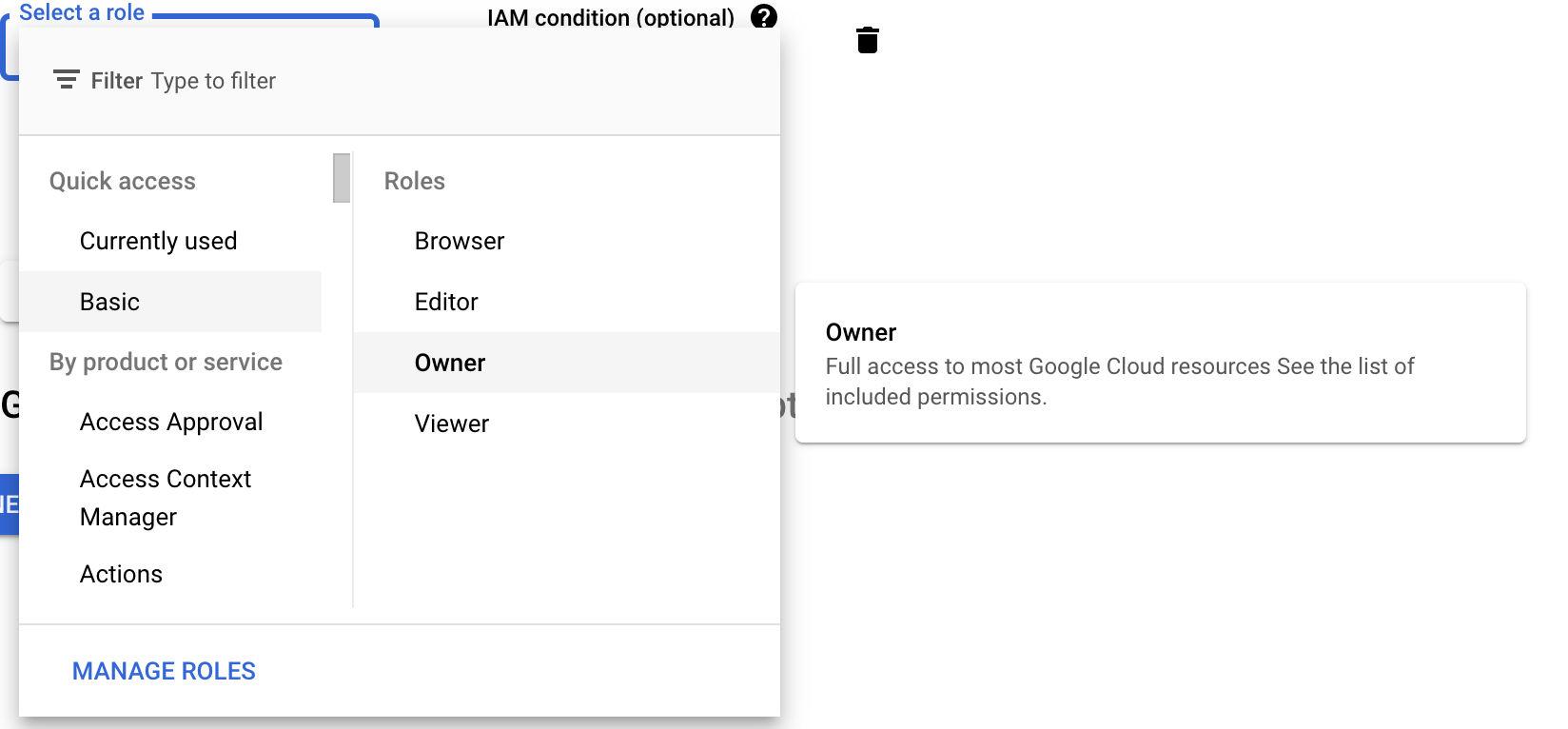This screenshot has width=1568, height=729.
Task: Click the Owner tooltip title
Action: click(x=861, y=332)
